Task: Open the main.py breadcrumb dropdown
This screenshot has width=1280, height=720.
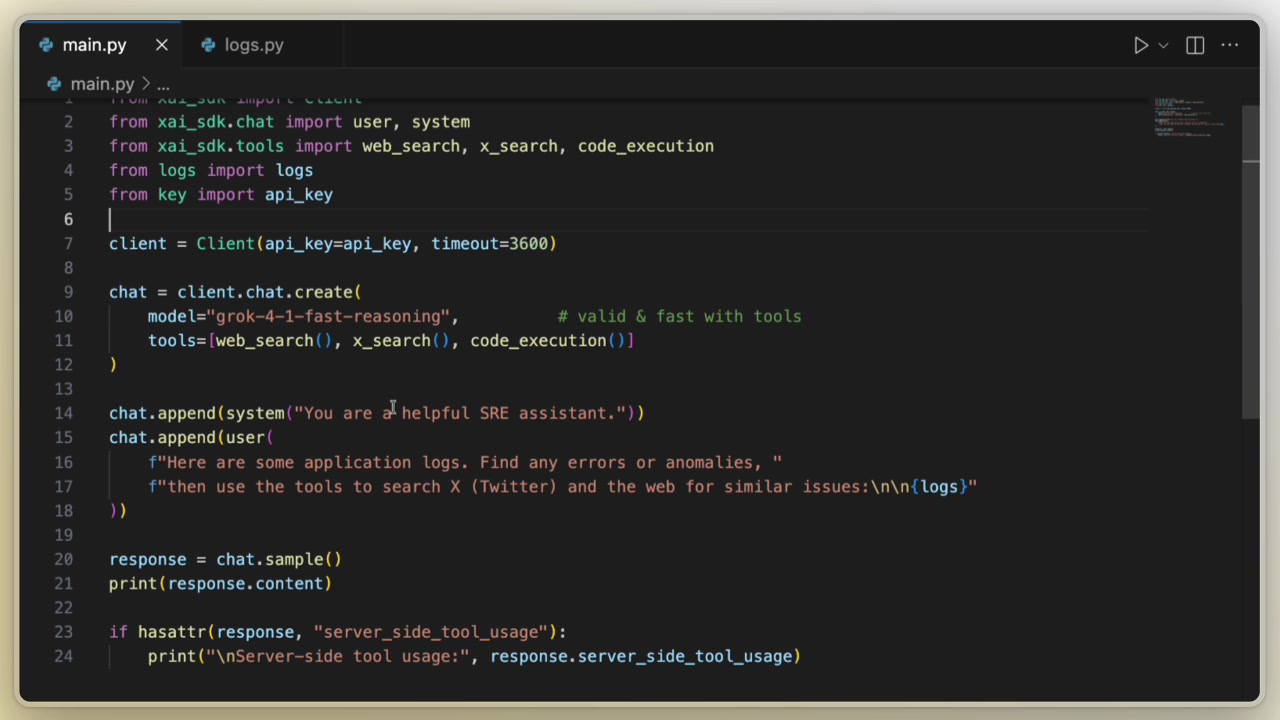Action: pos(103,84)
